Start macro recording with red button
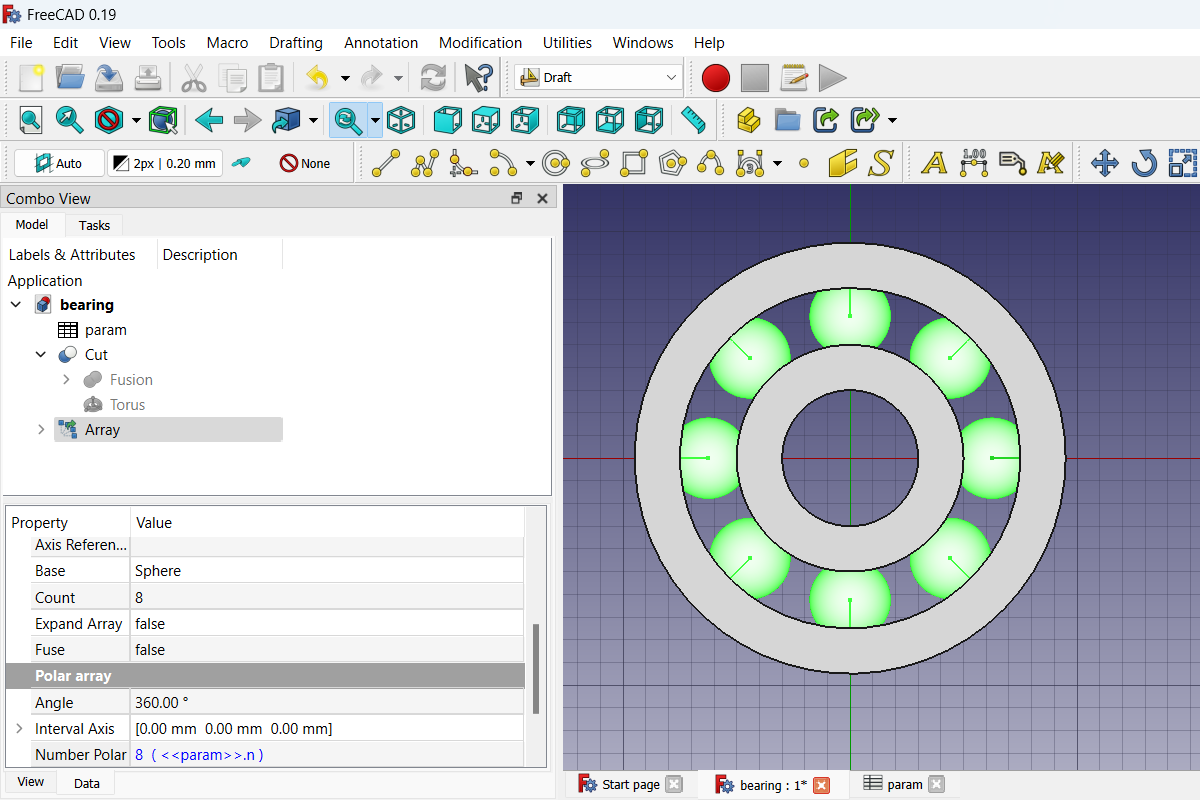Viewport: 1200px width, 800px height. click(716, 77)
